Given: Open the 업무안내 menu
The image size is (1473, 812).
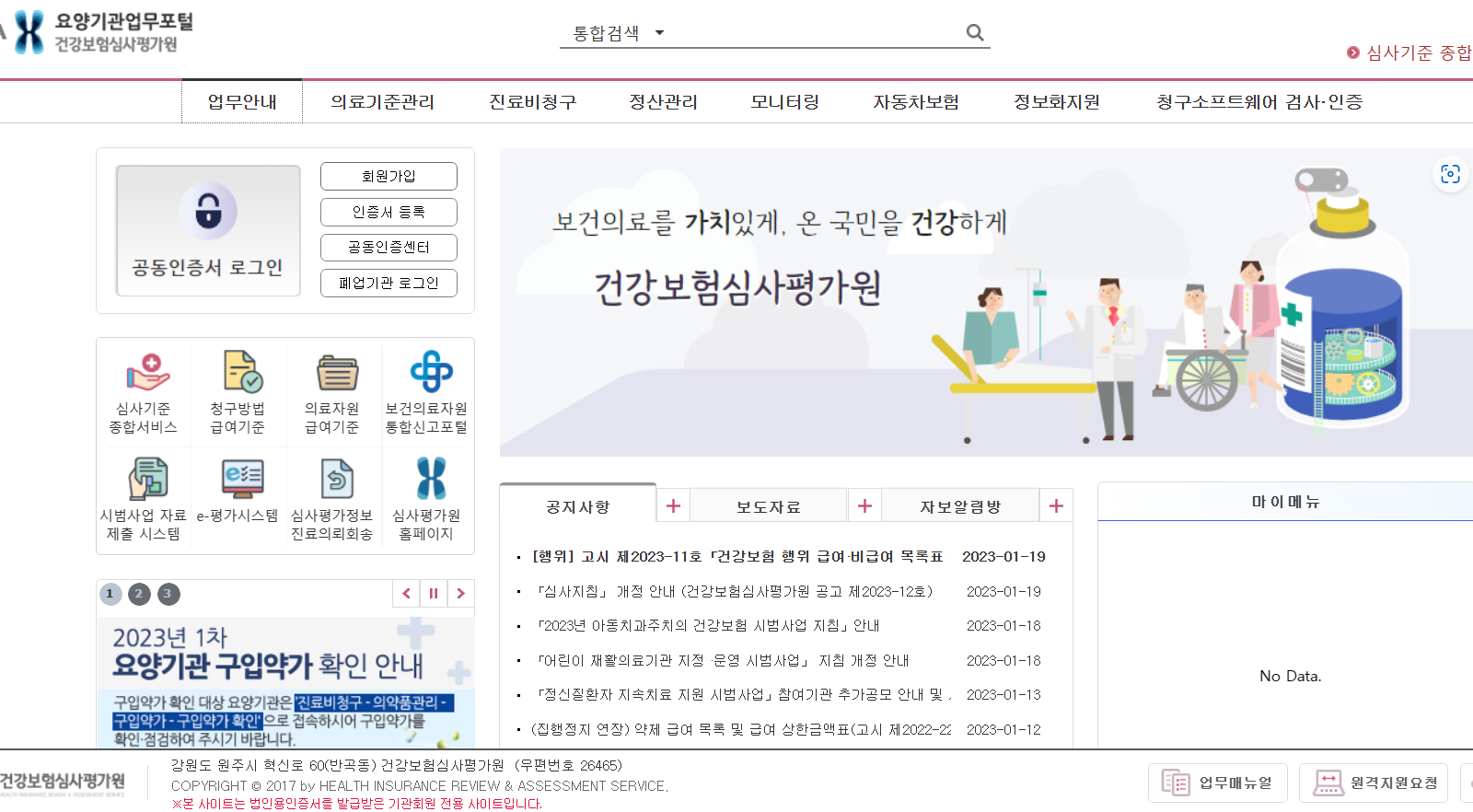Looking at the screenshot, I should pyautogui.click(x=242, y=101).
